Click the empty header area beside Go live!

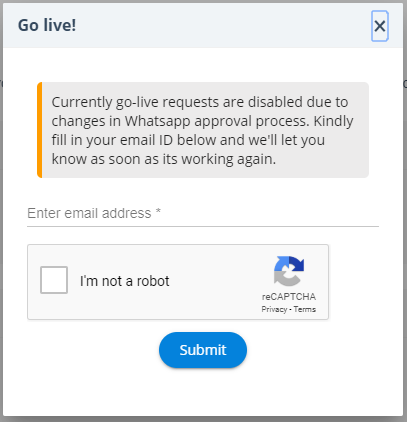223,25
